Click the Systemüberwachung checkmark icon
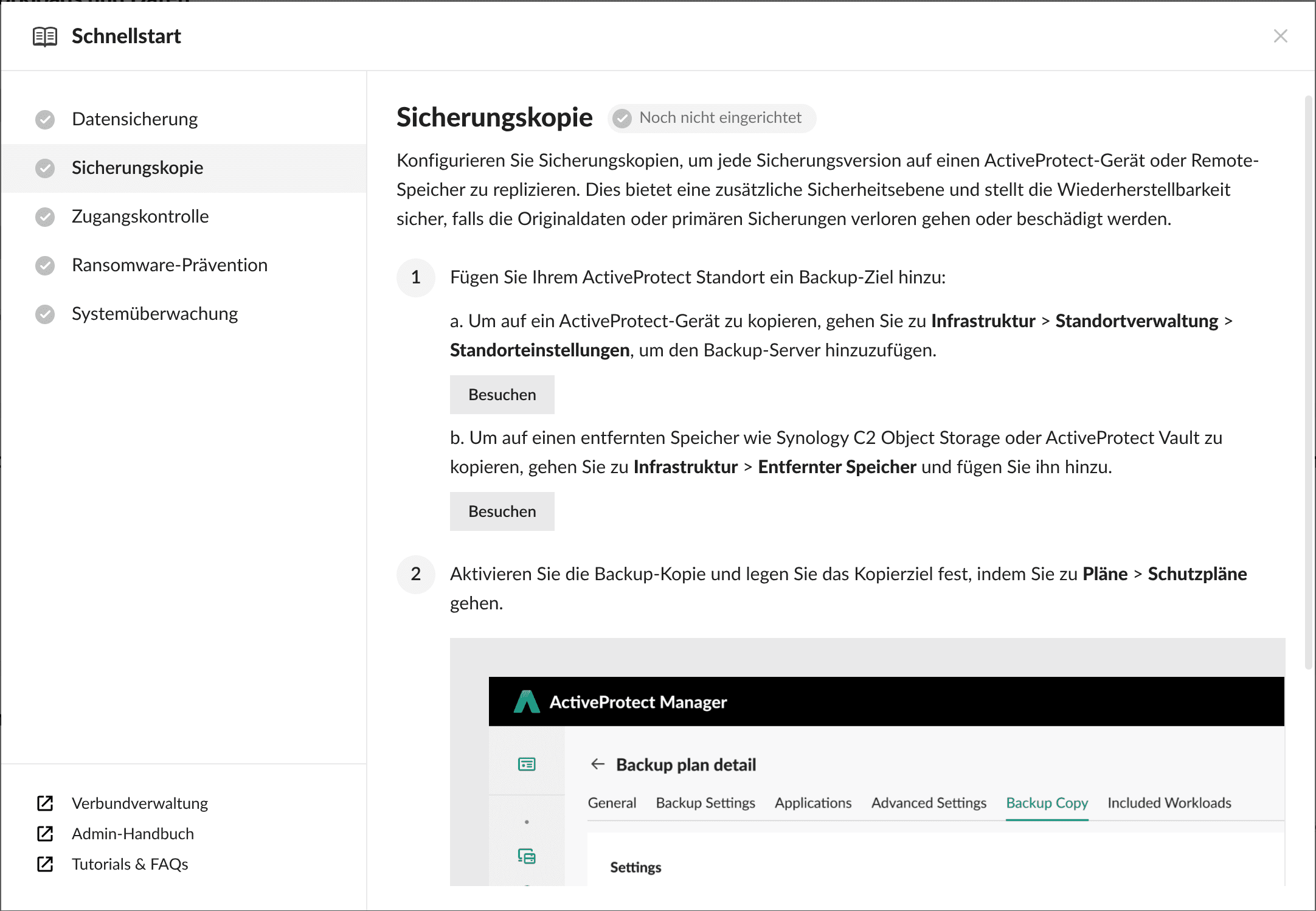The image size is (1316, 911). [x=45, y=314]
